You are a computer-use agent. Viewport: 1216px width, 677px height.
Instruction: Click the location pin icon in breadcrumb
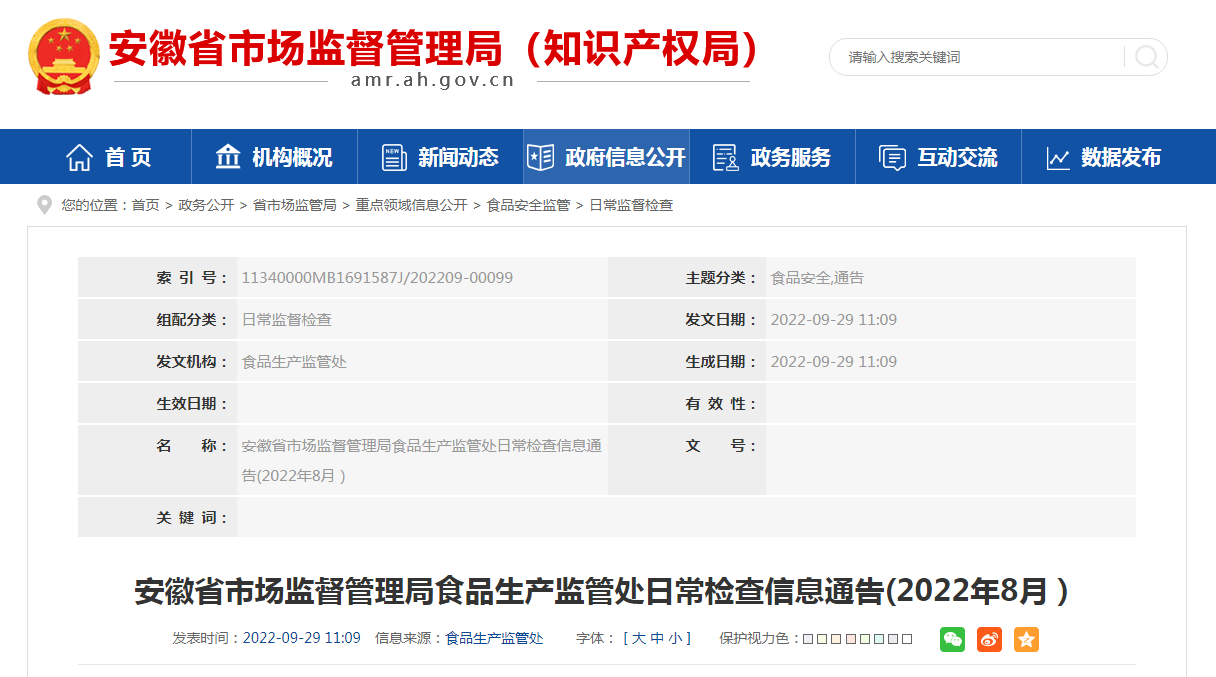pos(44,205)
